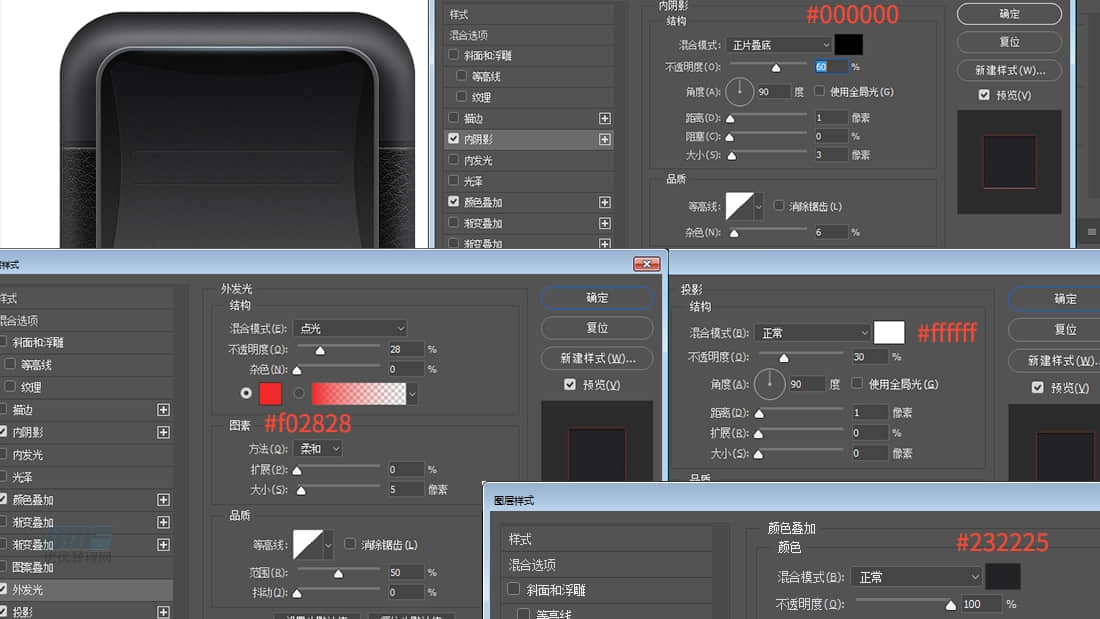Viewport: 1100px width, 619px height.
Task: Click 复位 button in the 投影 dialog
Action: (1054, 329)
